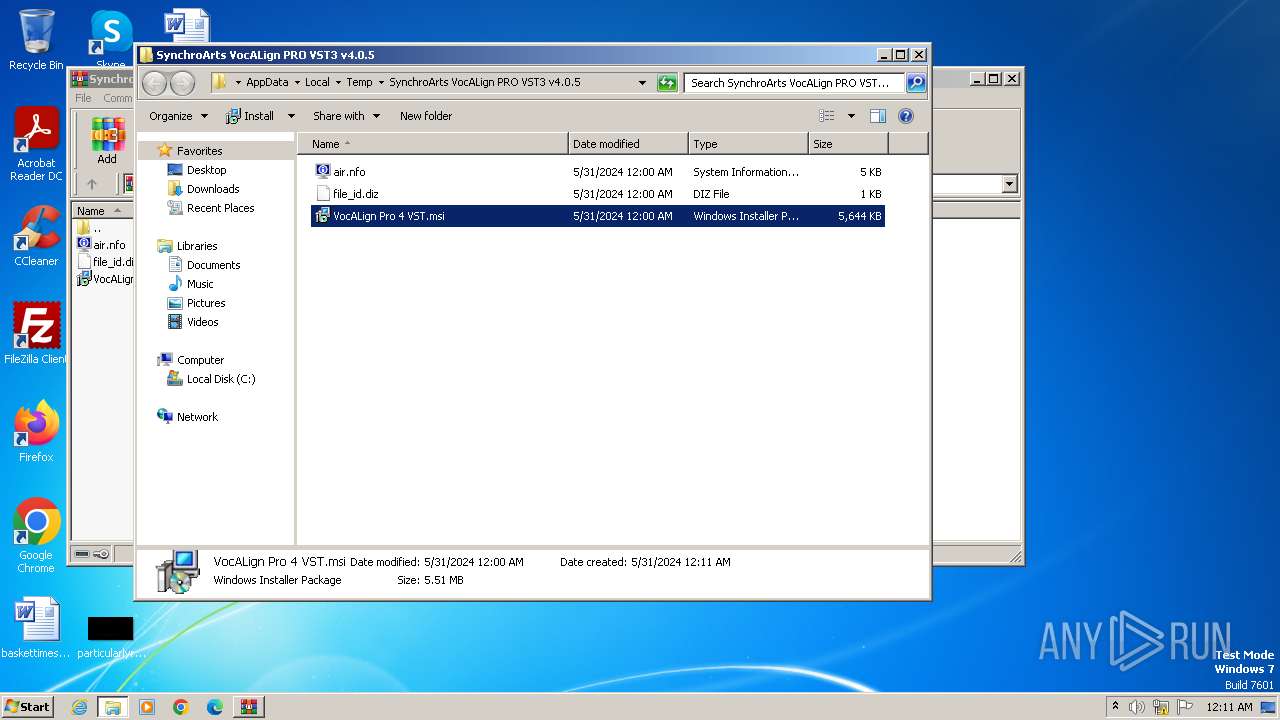Click the New folder button
Viewport: 1280px width, 720px height.
point(426,116)
